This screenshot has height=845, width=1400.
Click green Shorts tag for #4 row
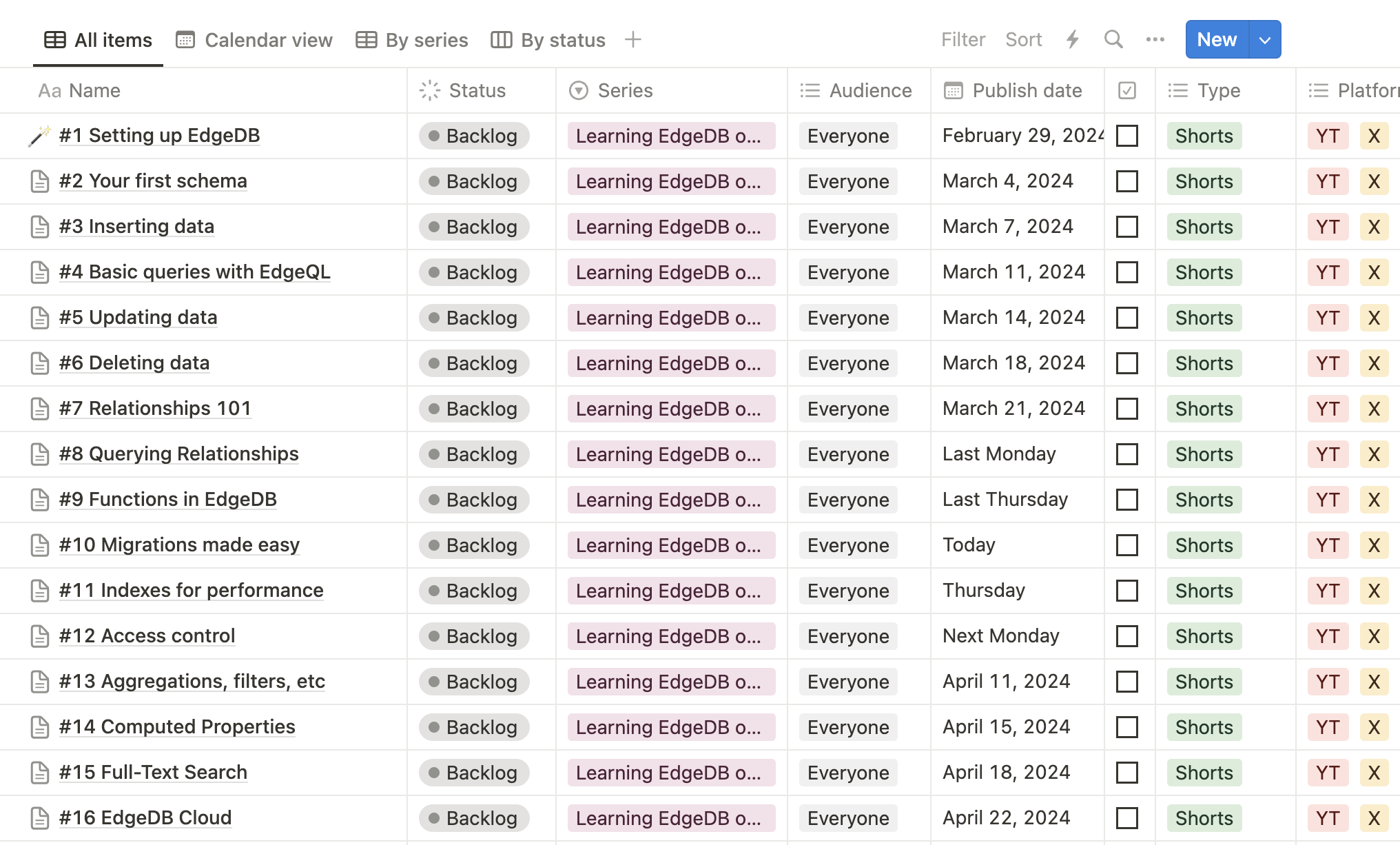click(x=1204, y=272)
